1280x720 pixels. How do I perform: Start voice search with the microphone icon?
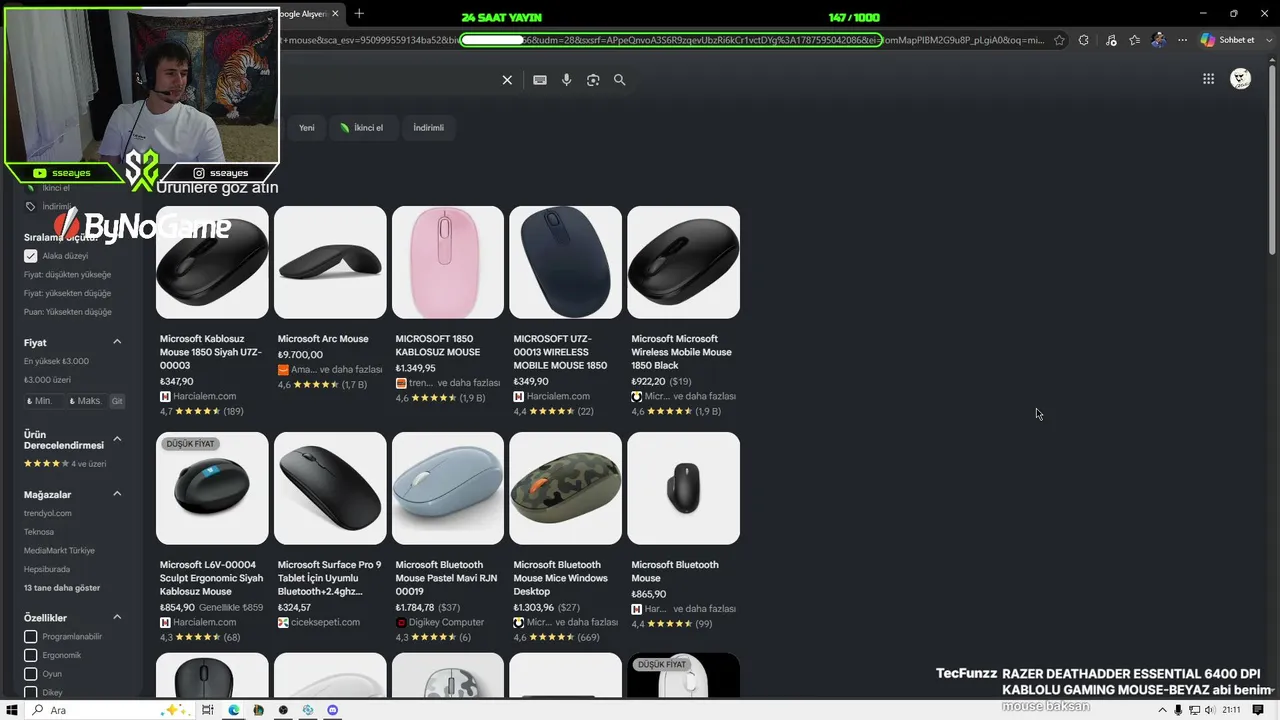(x=566, y=80)
